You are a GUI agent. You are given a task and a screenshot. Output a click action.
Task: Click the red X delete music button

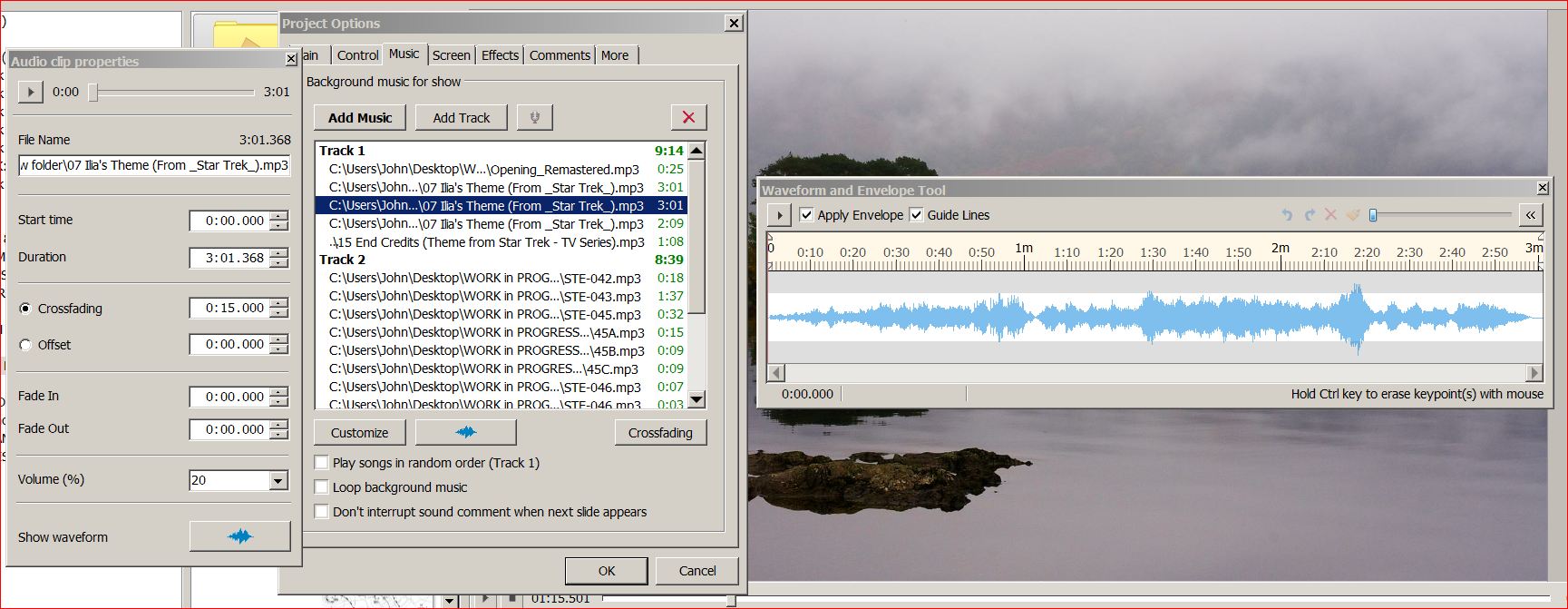click(688, 117)
